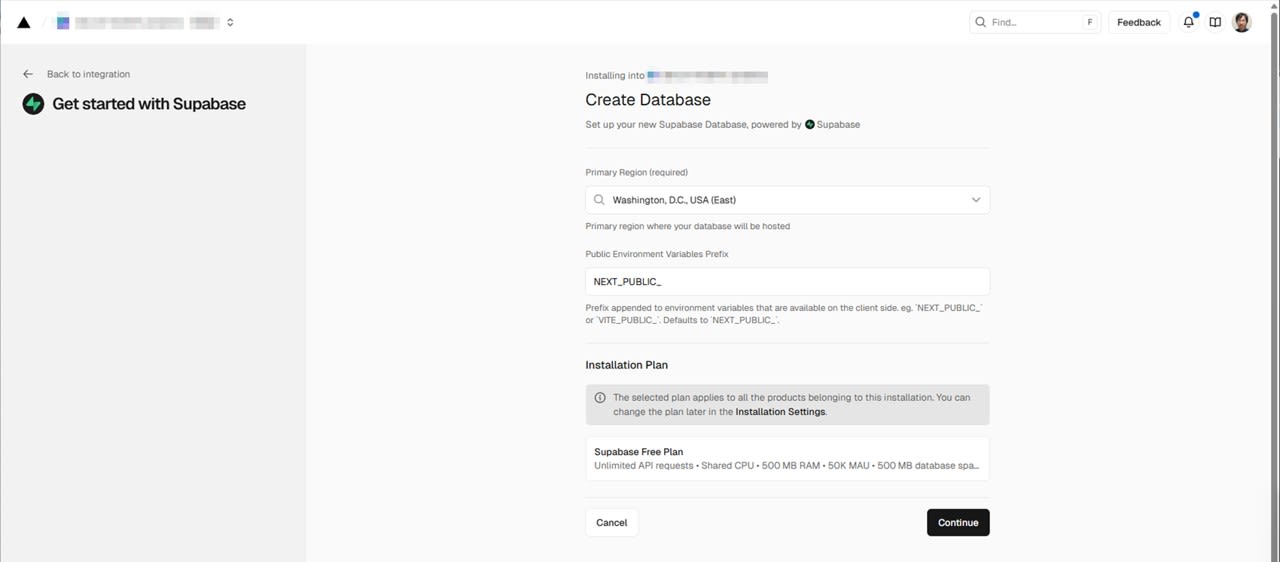Click the Vercel triangle logo
The width and height of the screenshot is (1280, 562).
point(24,22)
